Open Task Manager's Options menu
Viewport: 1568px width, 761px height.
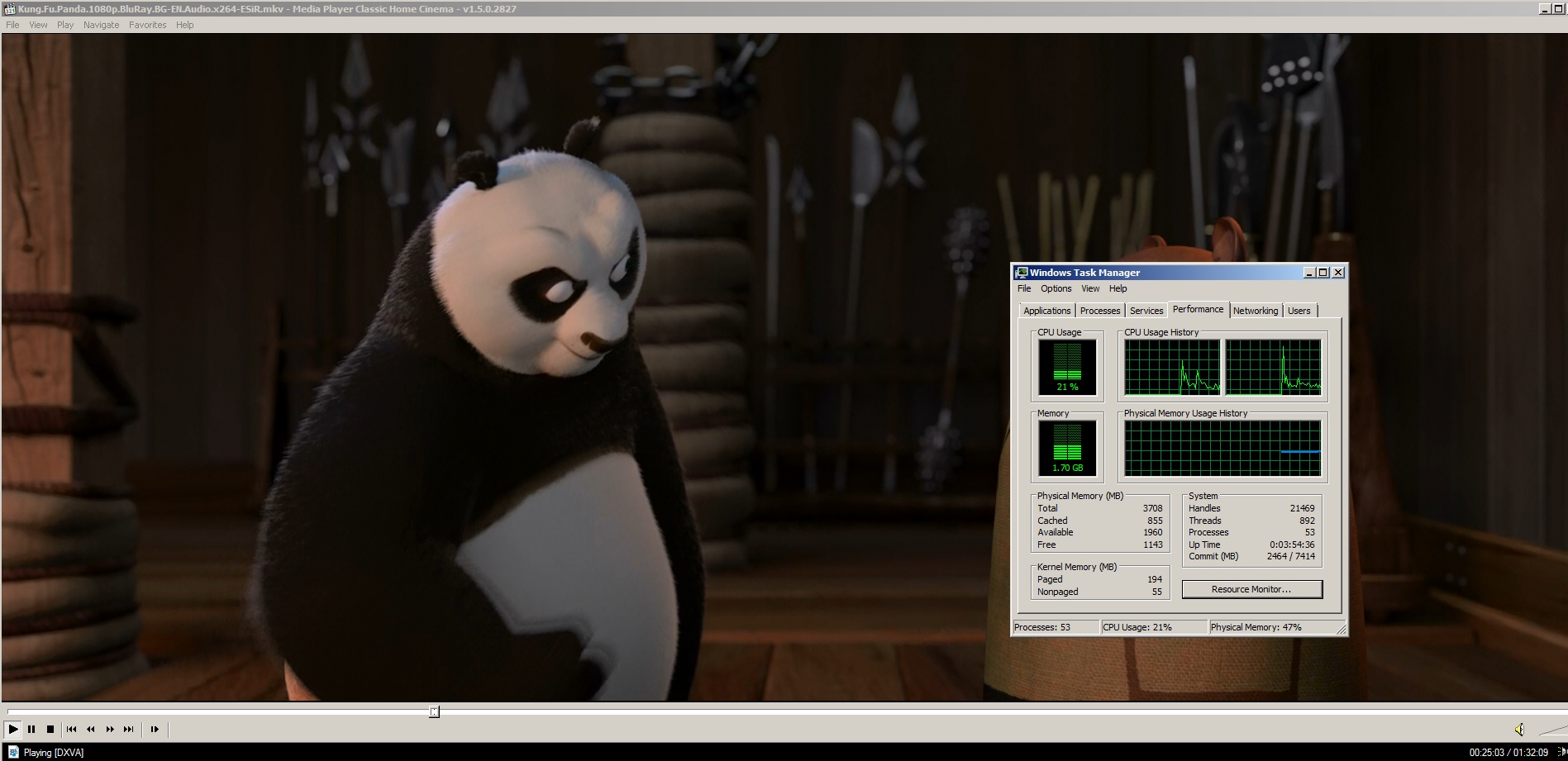1056,288
